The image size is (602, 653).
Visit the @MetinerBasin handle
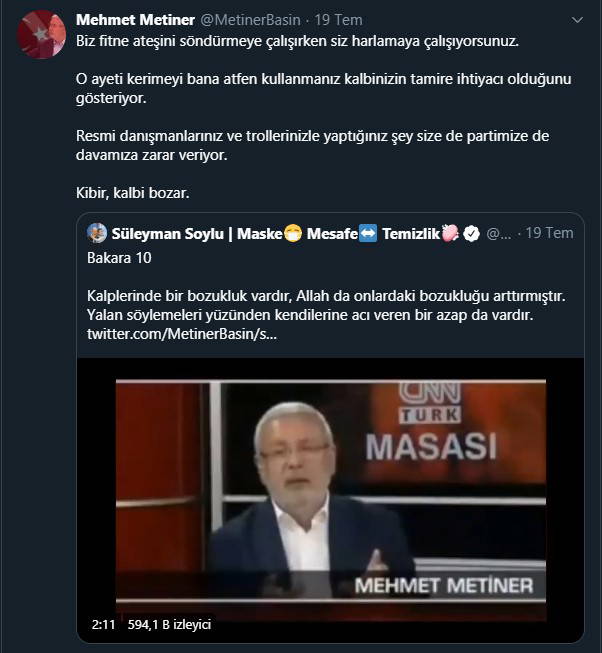tap(247, 20)
